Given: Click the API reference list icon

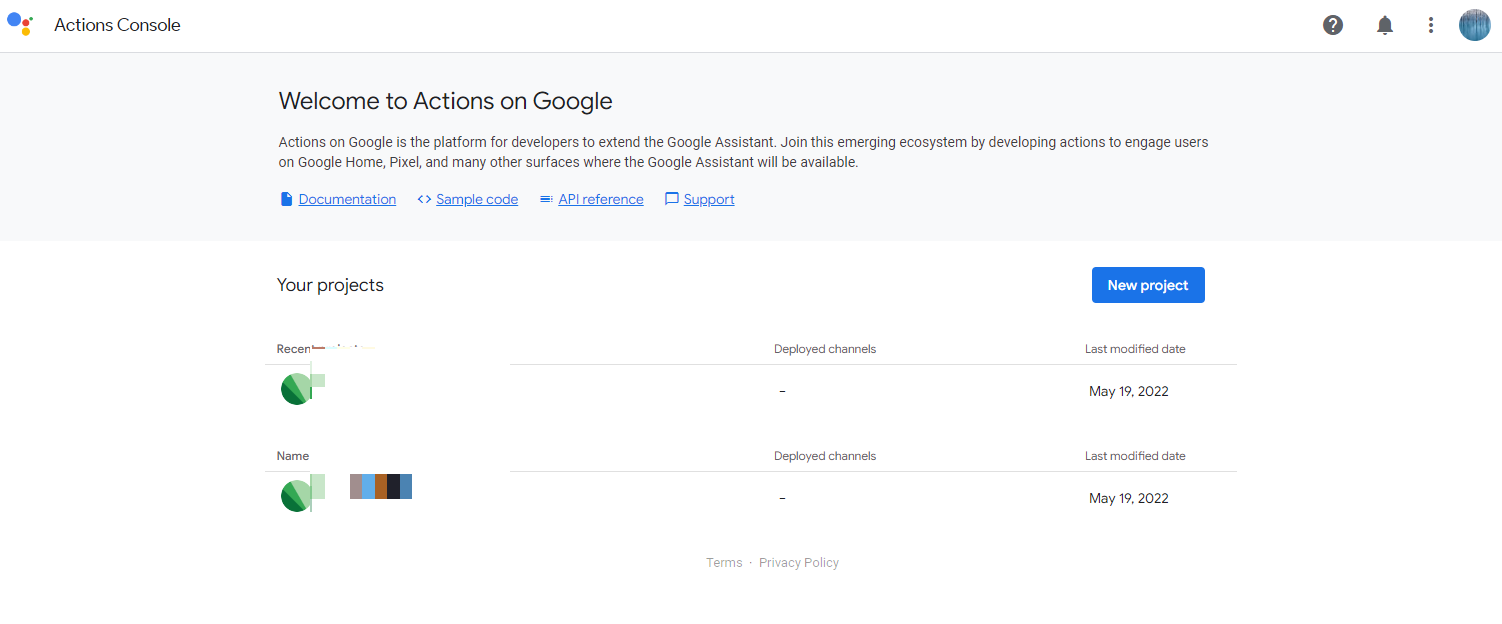Looking at the screenshot, I should (546, 199).
